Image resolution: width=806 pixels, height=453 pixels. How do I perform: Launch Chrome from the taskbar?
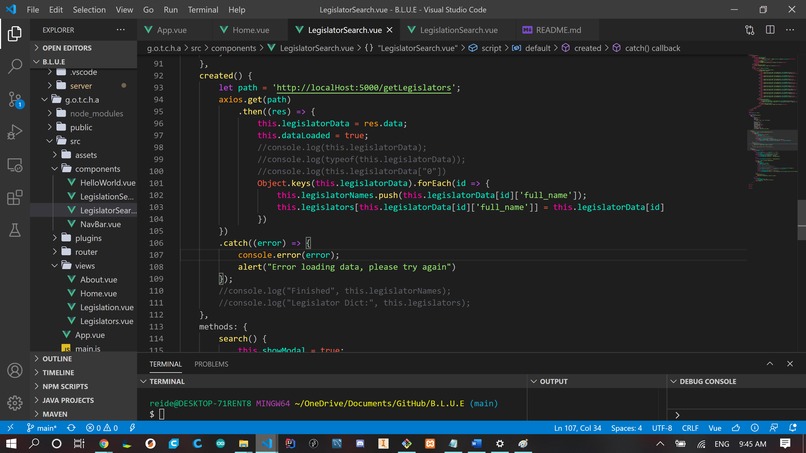click(104, 443)
